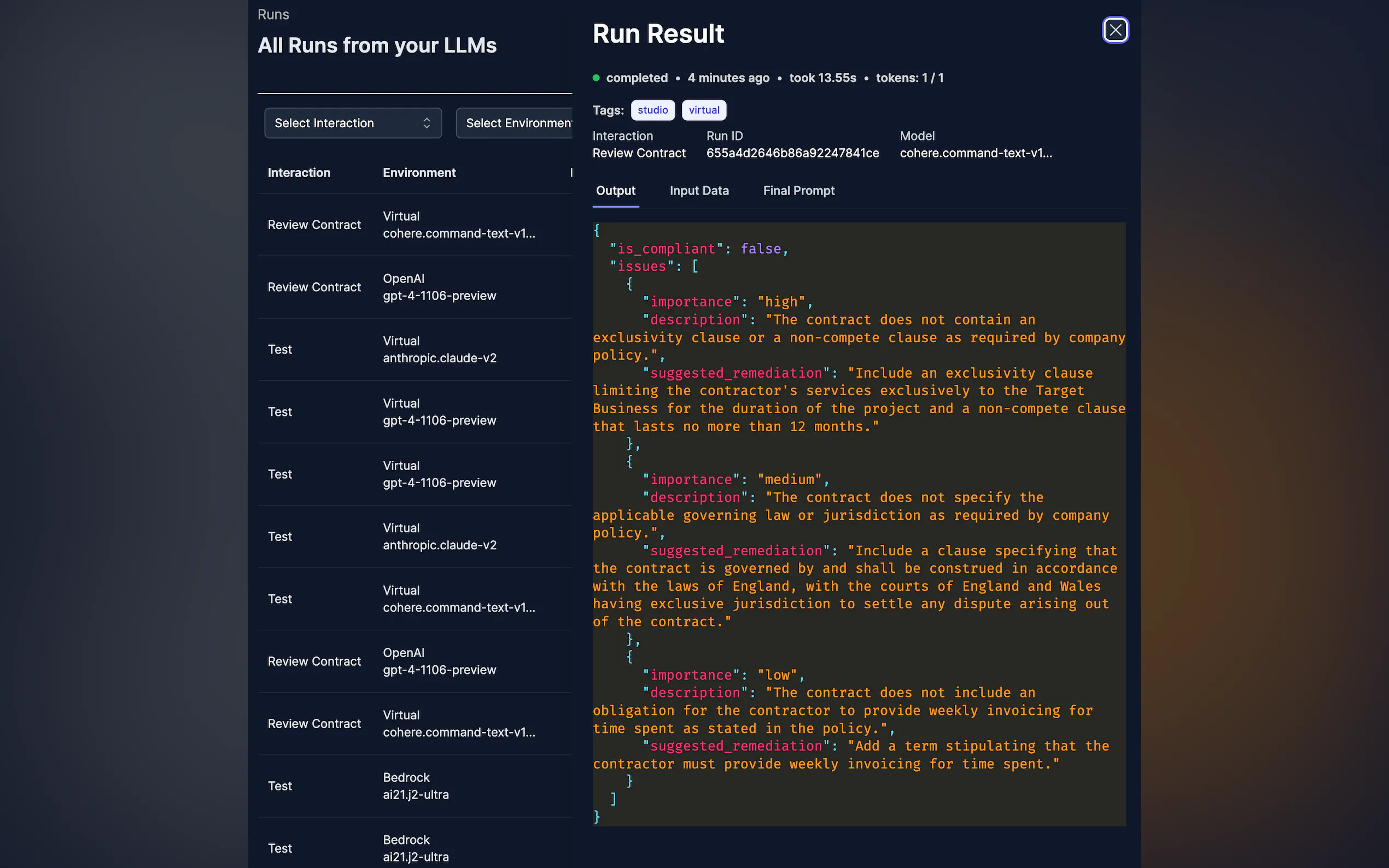Click the Select Interaction chevron arrows
Viewport: 1389px width, 868px height.
(x=427, y=123)
